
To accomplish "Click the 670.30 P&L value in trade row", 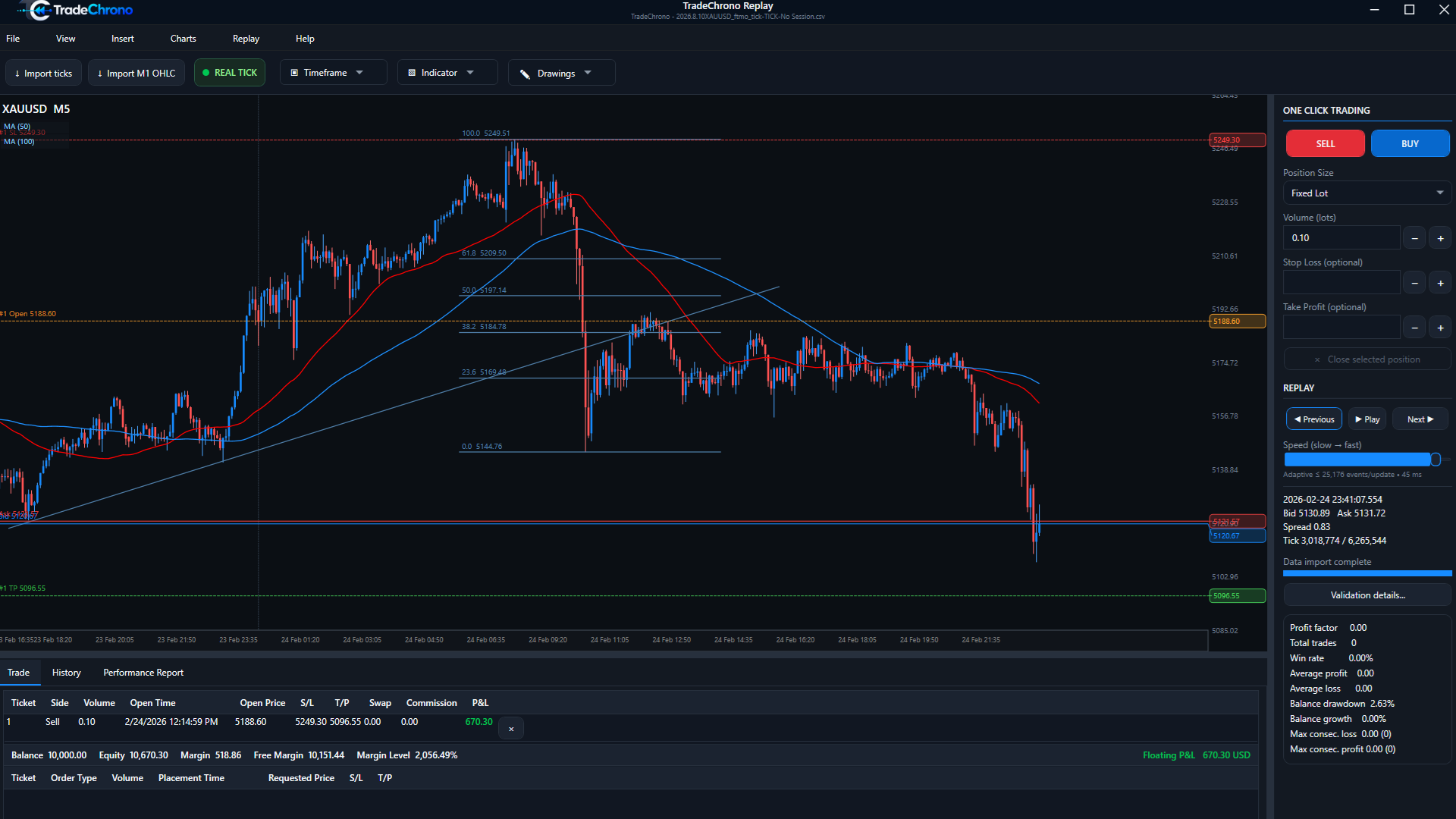I will tap(479, 722).
